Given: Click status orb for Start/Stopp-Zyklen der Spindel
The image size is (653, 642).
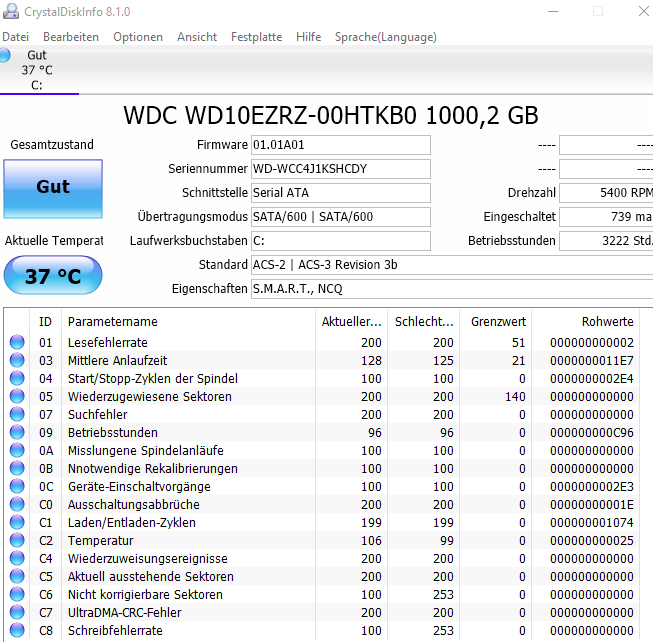Looking at the screenshot, I should click(17, 378).
